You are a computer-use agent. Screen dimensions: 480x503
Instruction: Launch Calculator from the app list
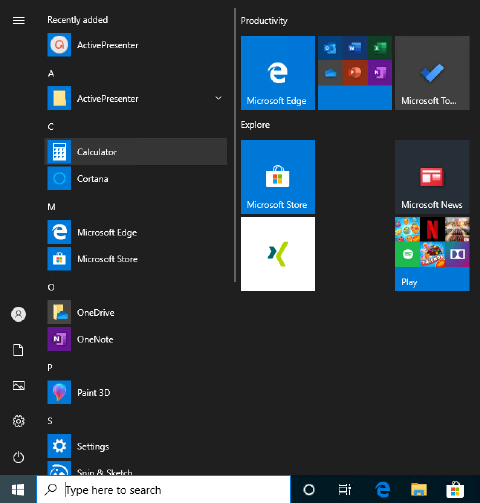pos(136,152)
